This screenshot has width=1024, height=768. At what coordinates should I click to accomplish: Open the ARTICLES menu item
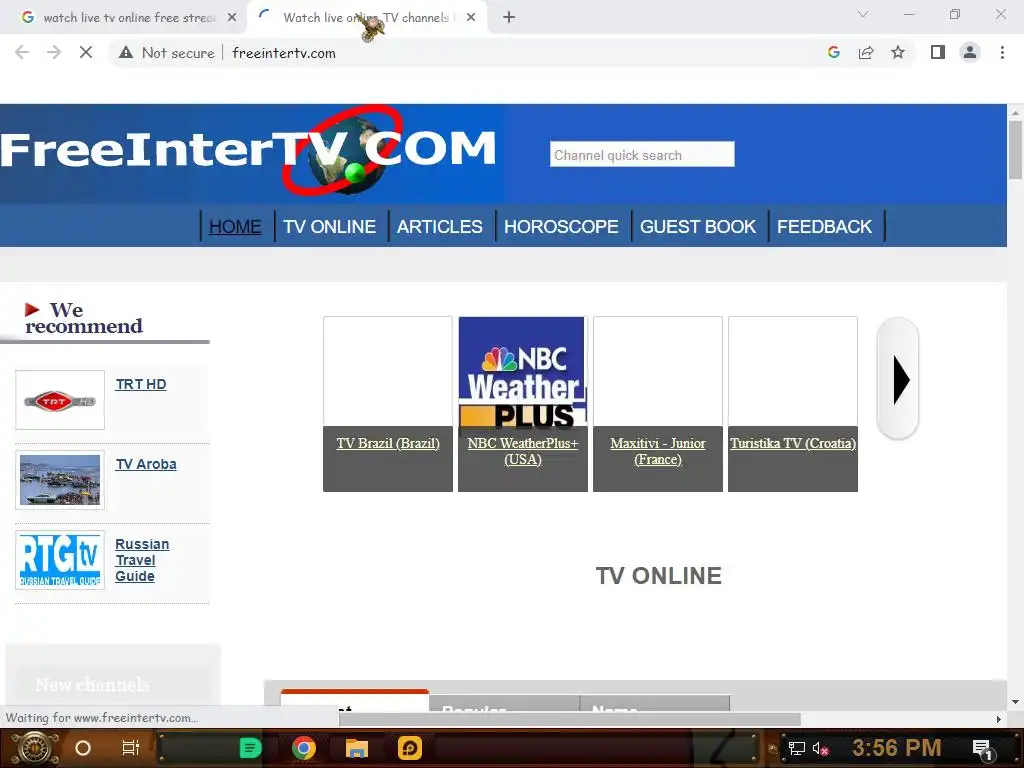(440, 227)
